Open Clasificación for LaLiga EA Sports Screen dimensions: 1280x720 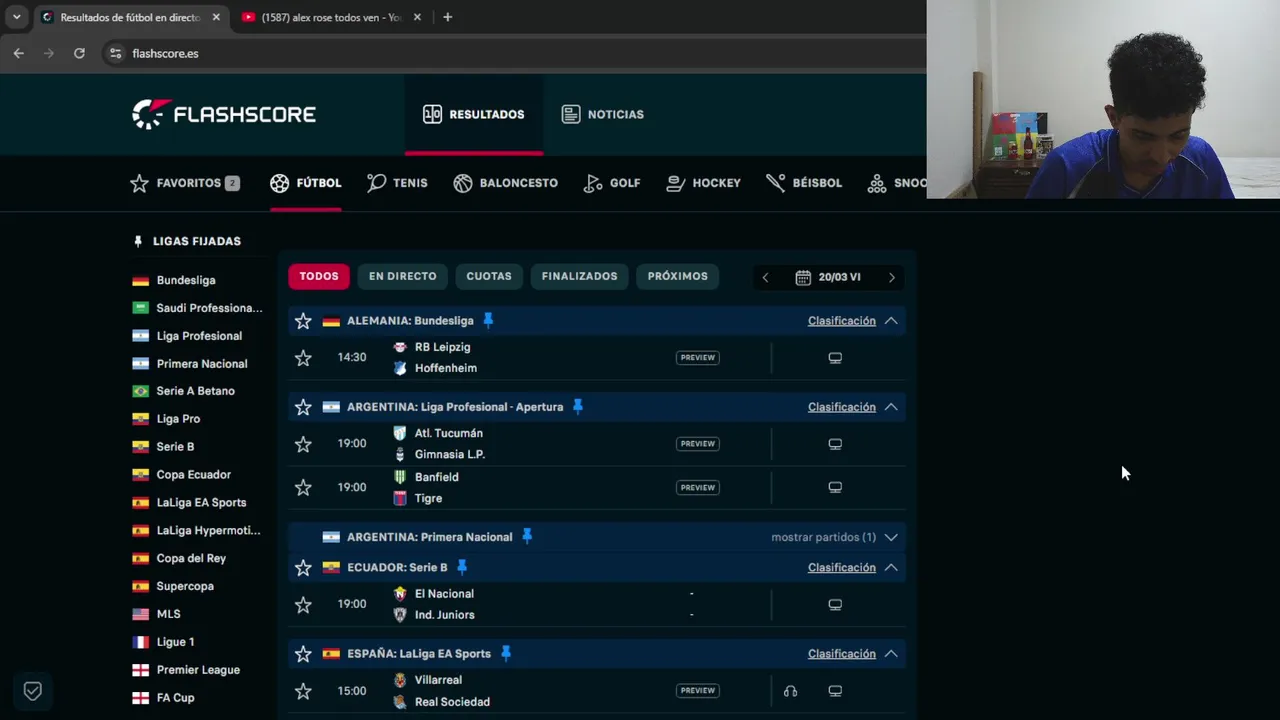pyautogui.click(x=841, y=653)
